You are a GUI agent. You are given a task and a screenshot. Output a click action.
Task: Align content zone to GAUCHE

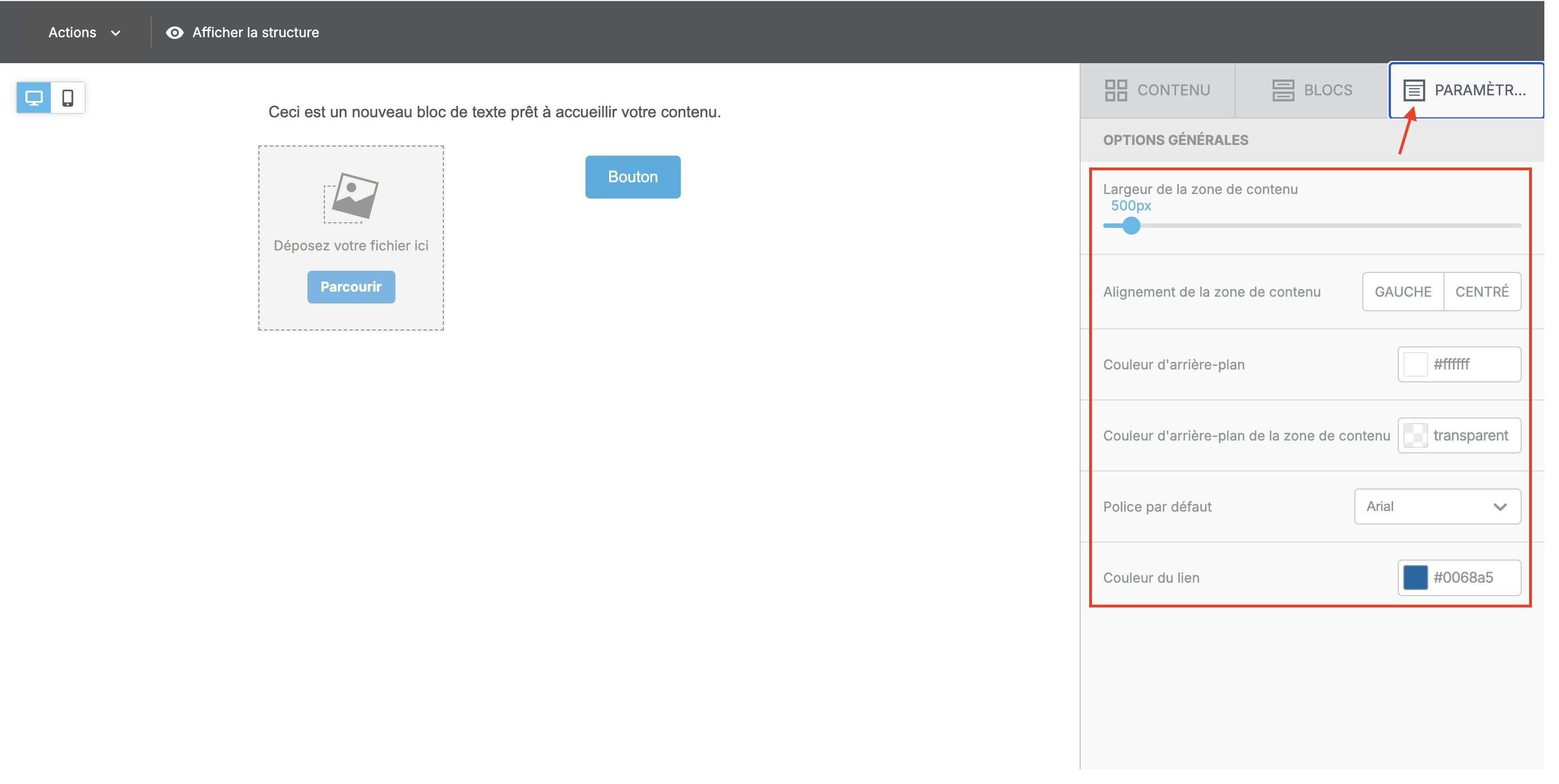1403,292
